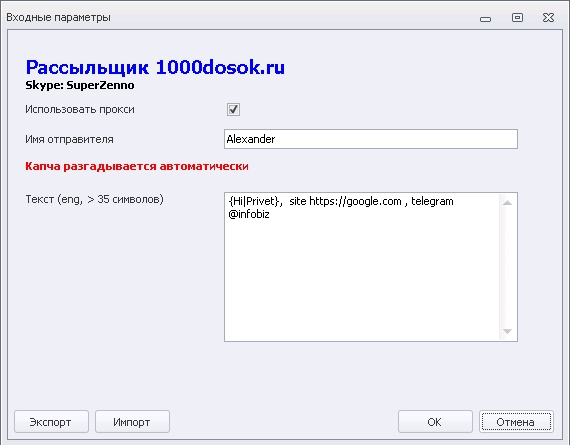Click the "Skype: SuperZenno" label

[80, 85]
